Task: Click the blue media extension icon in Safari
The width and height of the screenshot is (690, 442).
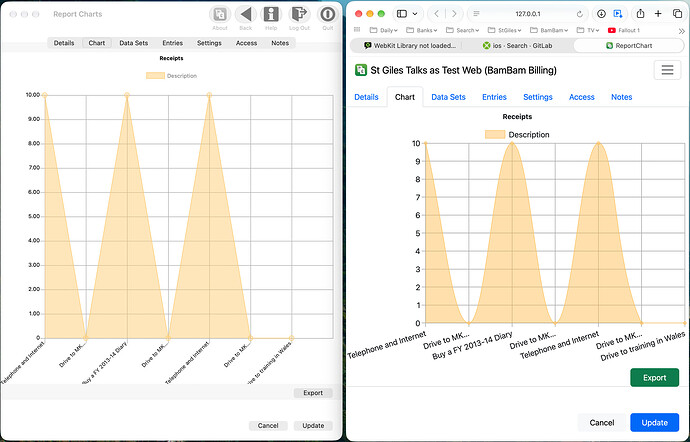Action: pos(618,14)
